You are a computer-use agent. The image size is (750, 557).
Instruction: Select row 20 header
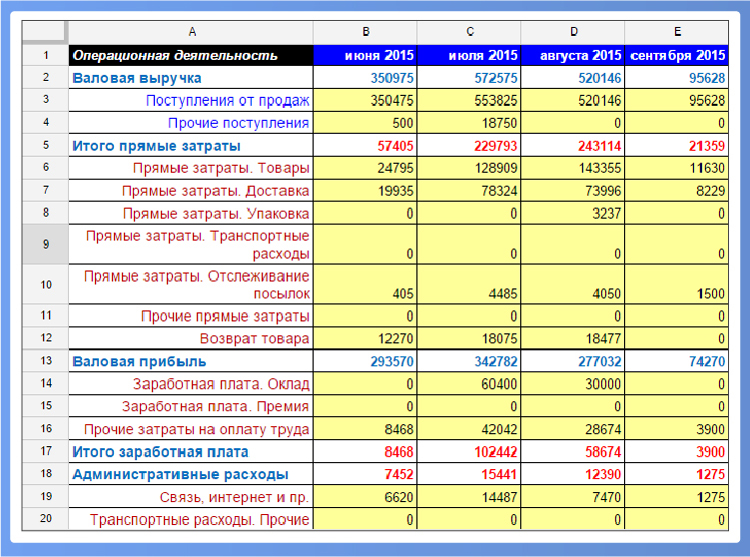point(45,518)
